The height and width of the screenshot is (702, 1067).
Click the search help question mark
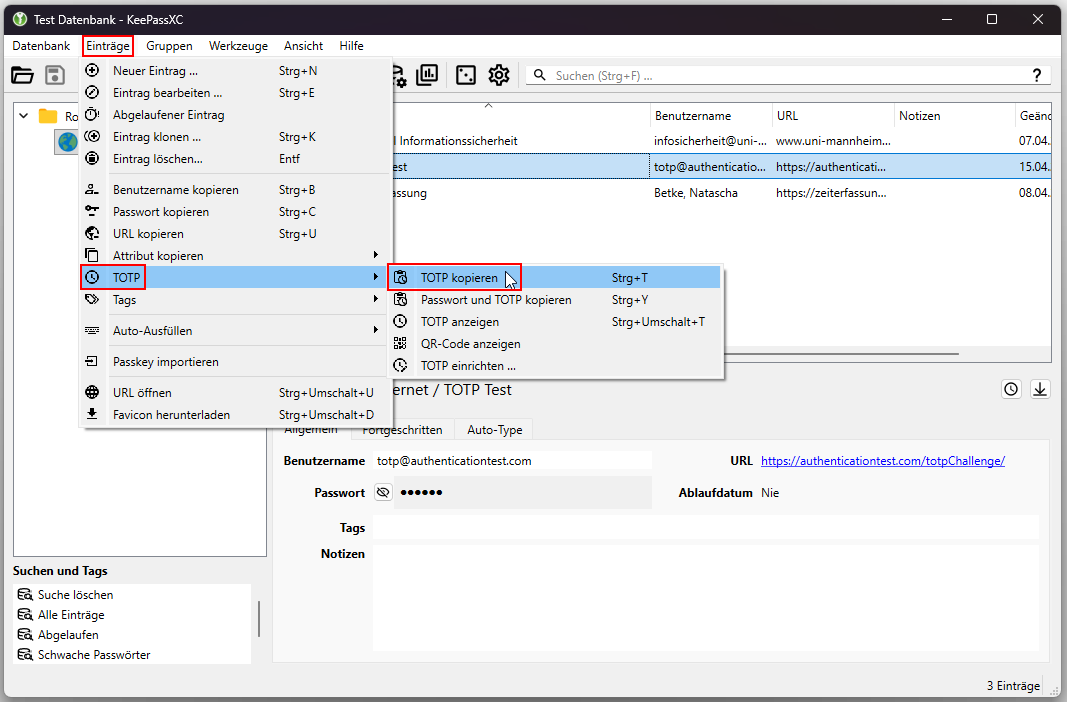click(1036, 76)
